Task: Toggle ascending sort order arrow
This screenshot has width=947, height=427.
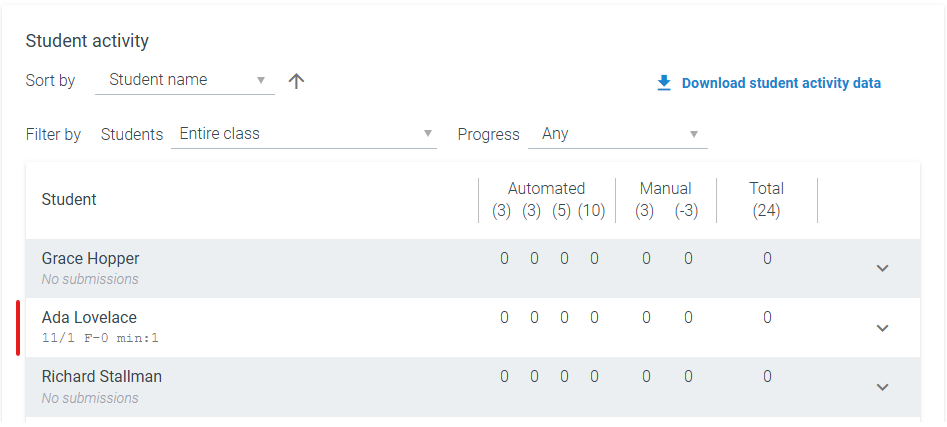Action: 296,82
